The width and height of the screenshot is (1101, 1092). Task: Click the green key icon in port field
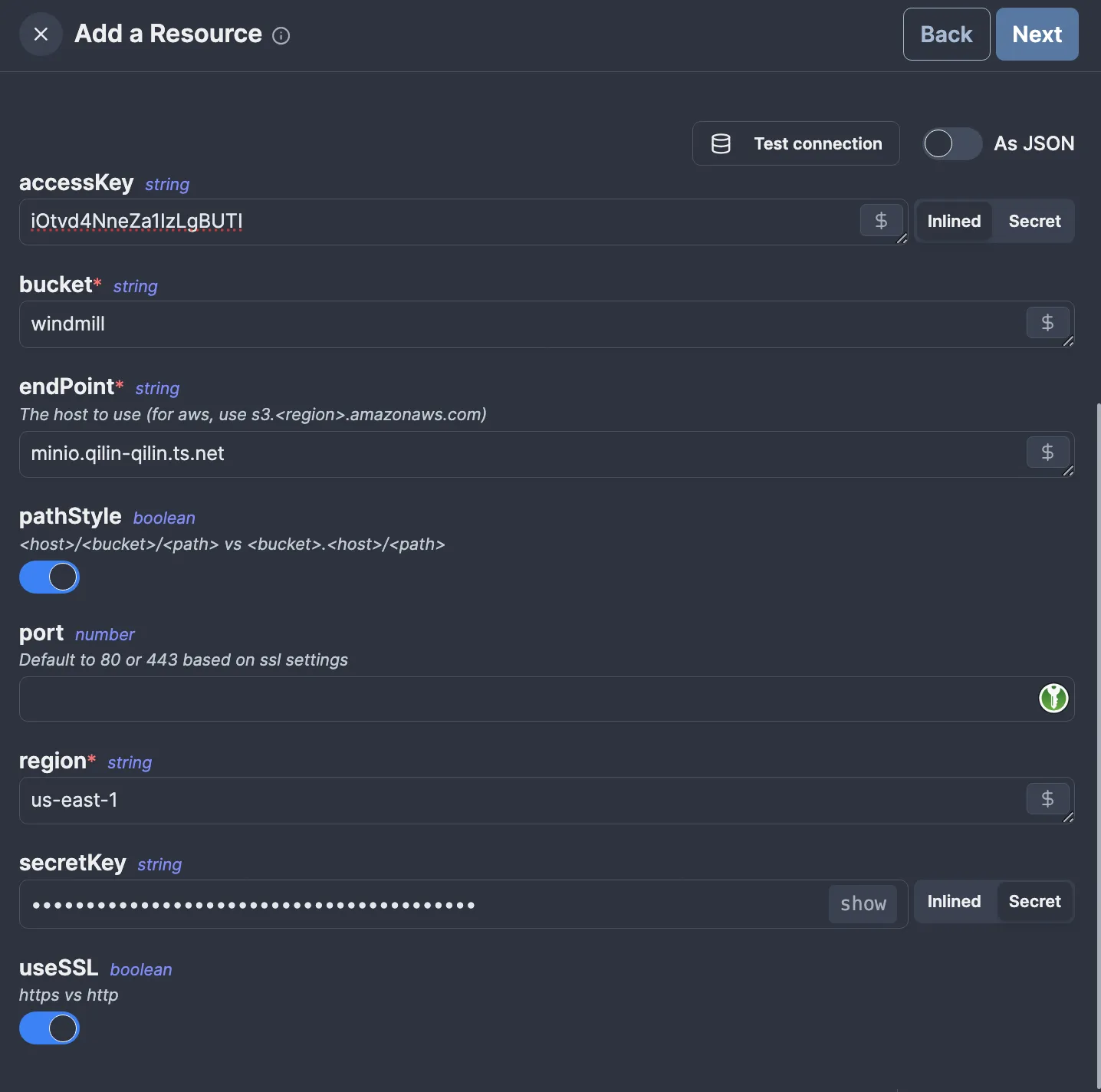[x=1053, y=699]
